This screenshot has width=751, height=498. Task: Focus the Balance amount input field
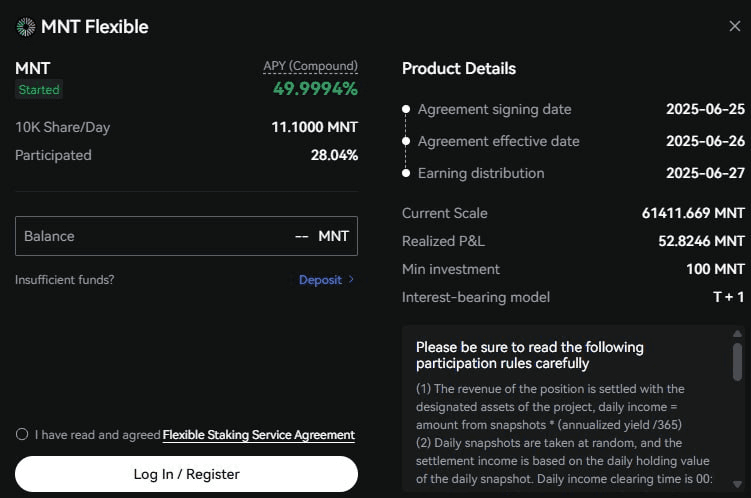(x=186, y=236)
